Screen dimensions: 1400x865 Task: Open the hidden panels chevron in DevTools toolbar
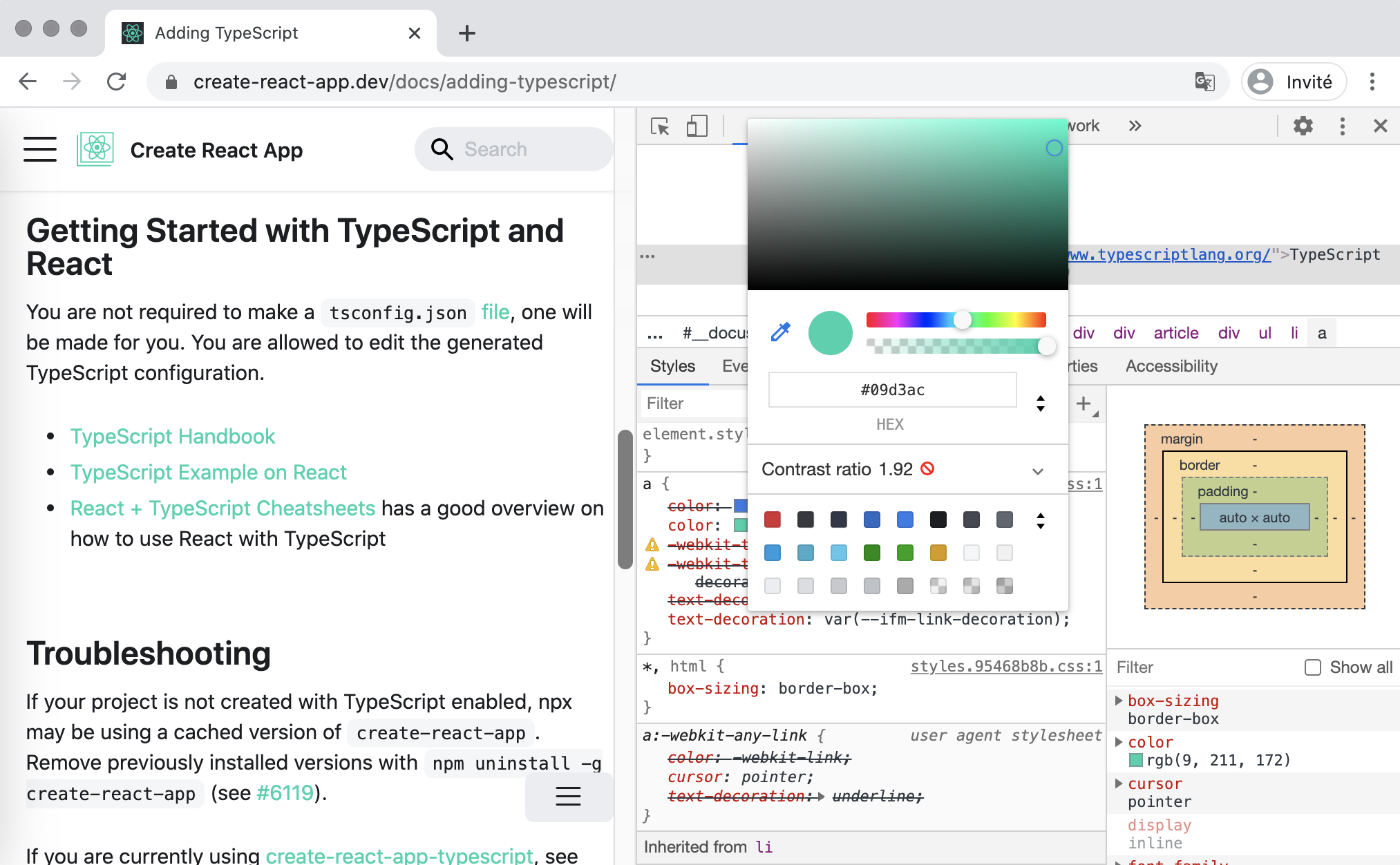(x=1134, y=126)
